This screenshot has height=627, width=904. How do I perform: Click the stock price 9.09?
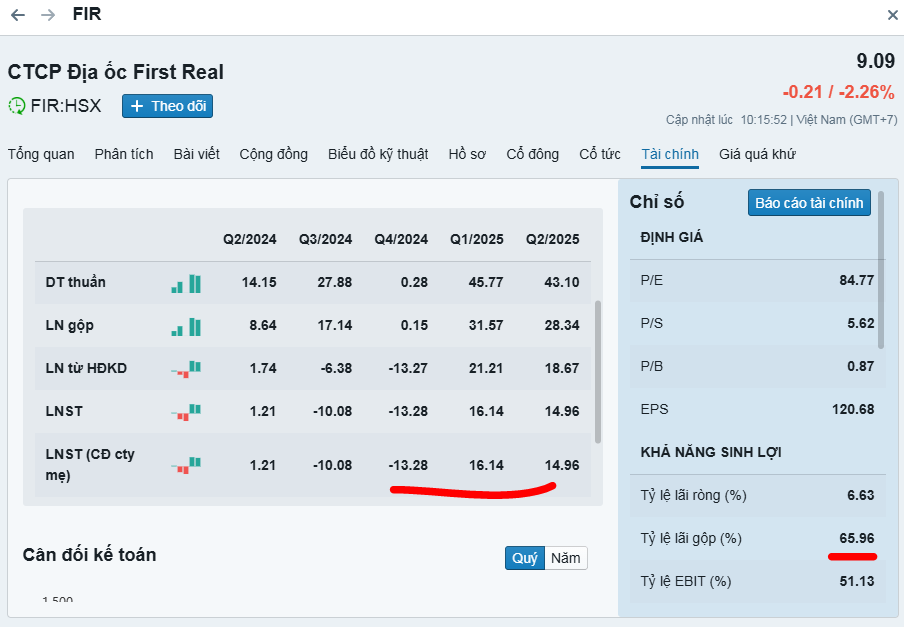point(875,61)
